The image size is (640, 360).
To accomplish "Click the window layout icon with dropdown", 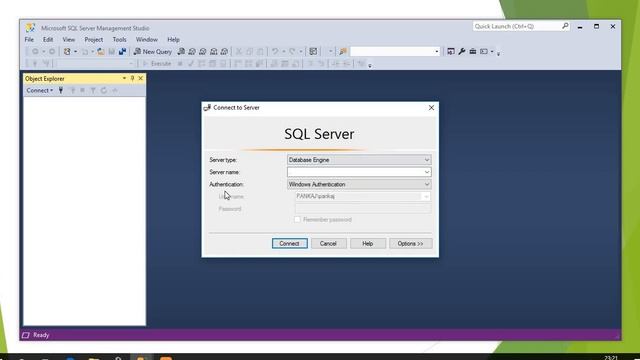I will coord(486,51).
